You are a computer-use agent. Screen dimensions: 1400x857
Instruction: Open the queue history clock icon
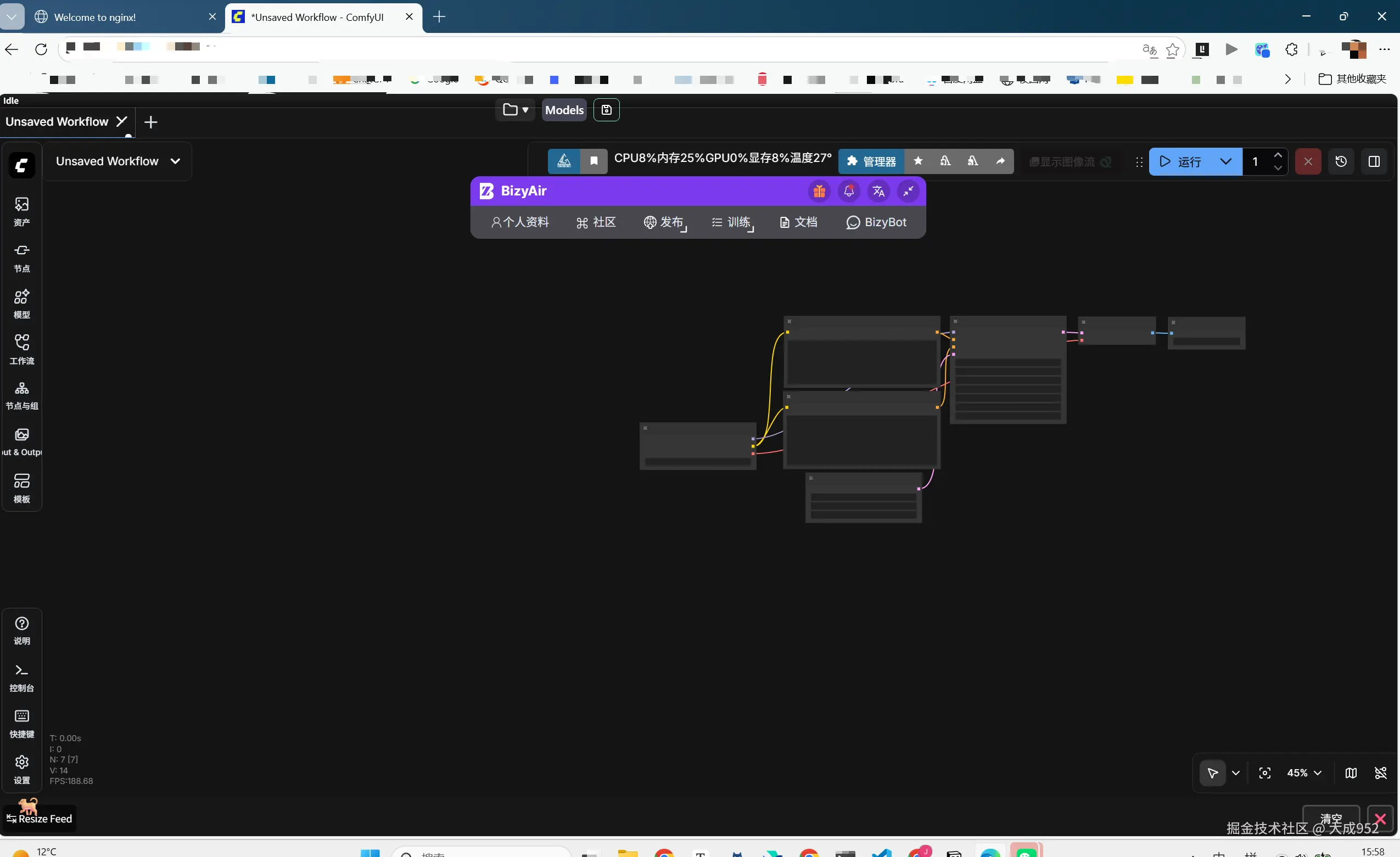click(1341, 161)
